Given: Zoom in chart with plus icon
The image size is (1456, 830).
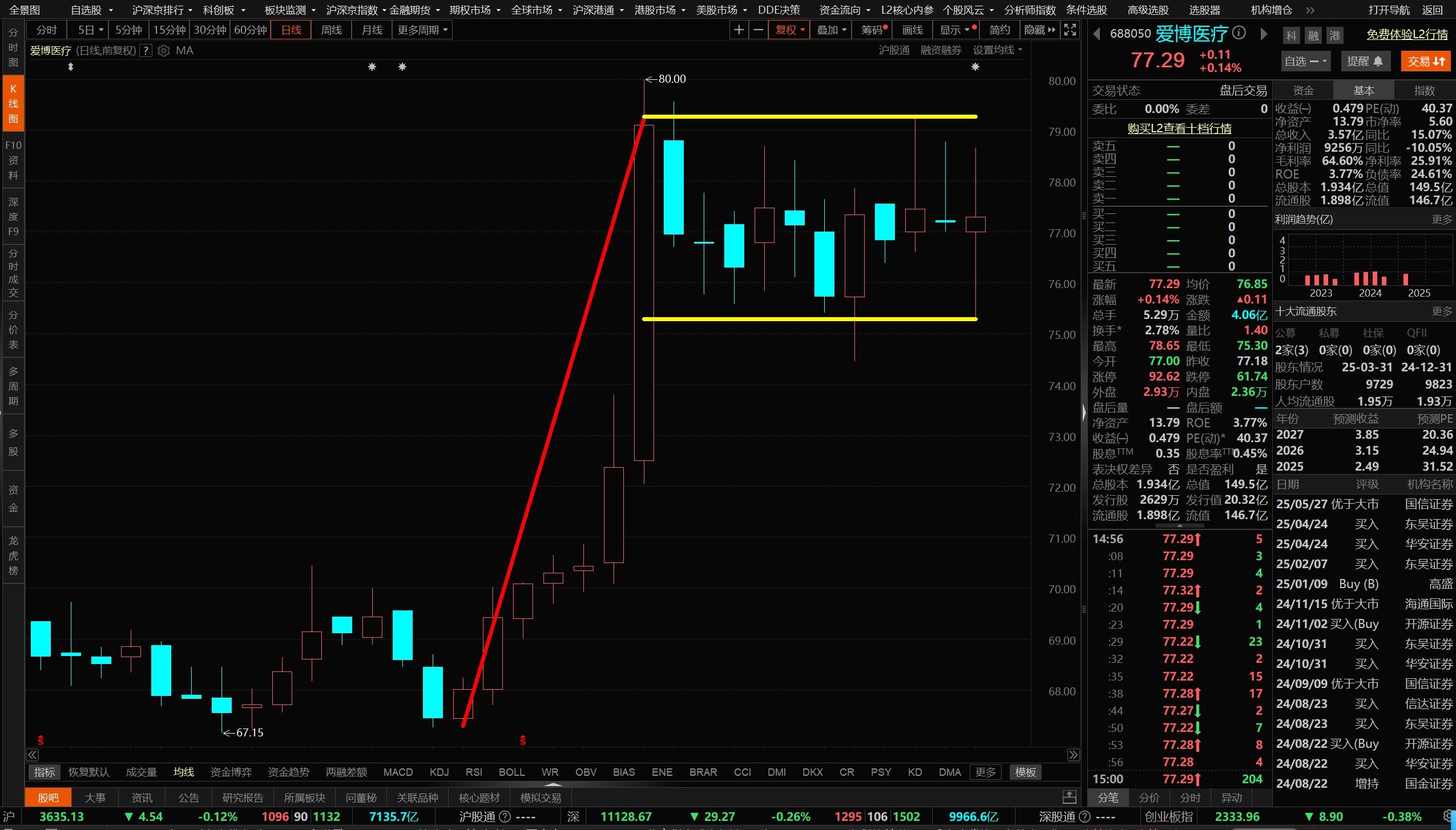Looking at the screenshot, I should [x=739, y=30].
